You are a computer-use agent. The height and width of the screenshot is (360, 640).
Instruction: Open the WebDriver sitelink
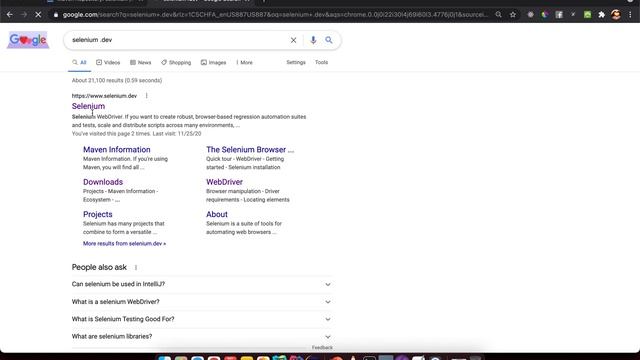[x=224, y=182]
